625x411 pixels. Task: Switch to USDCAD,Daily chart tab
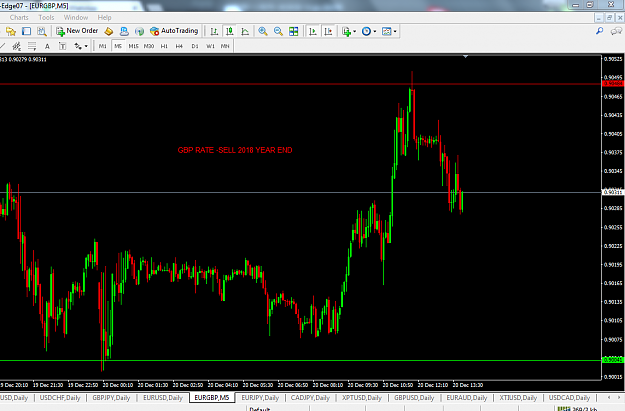[569, 398]
